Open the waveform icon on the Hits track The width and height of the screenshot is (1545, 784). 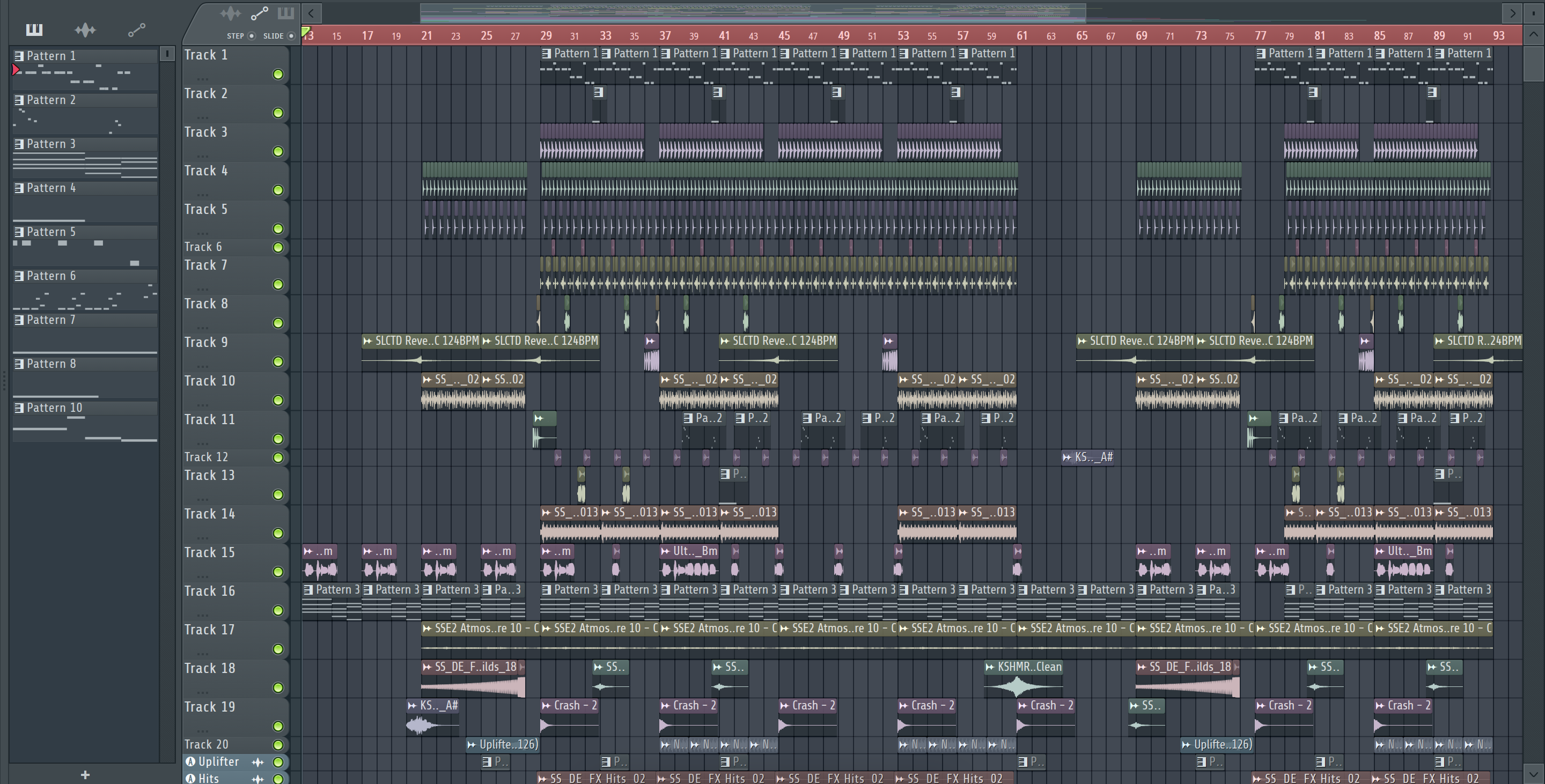[258, 779]
